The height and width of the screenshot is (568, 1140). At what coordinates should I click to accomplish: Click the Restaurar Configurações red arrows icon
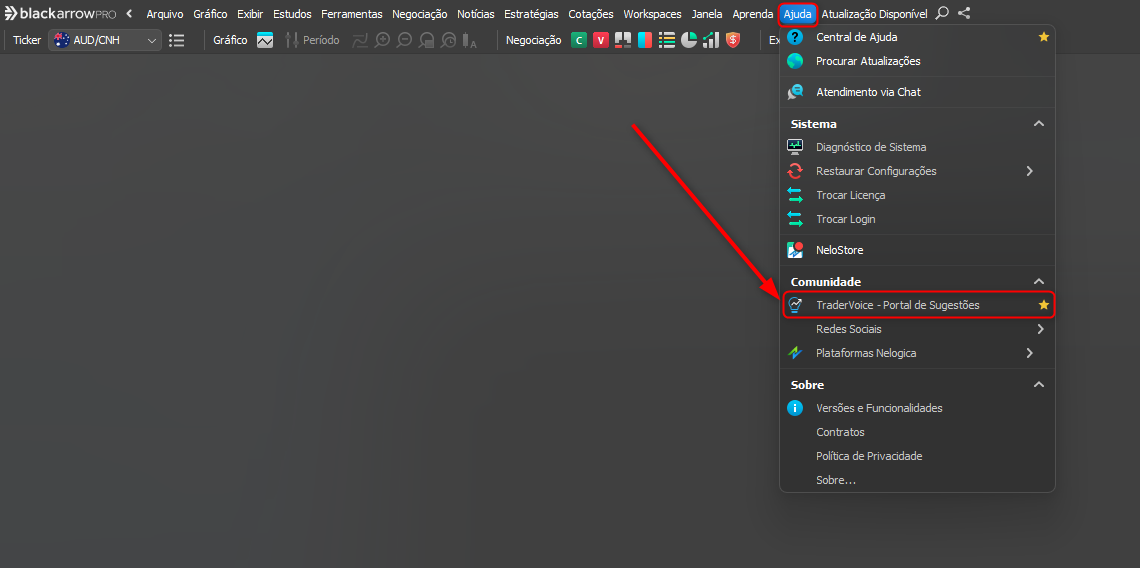(795, 171)
